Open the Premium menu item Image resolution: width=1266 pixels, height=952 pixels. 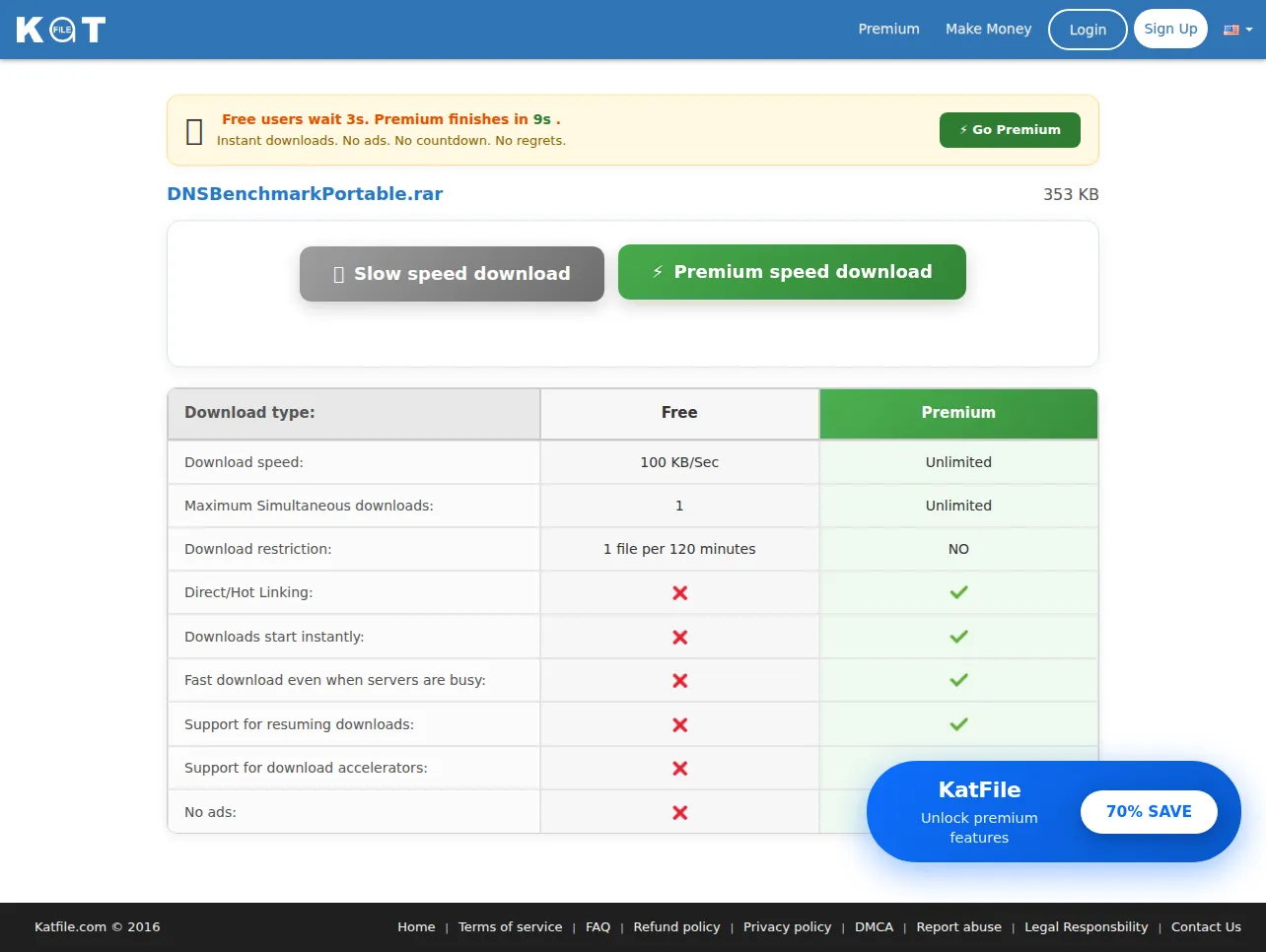click(888, 30)
